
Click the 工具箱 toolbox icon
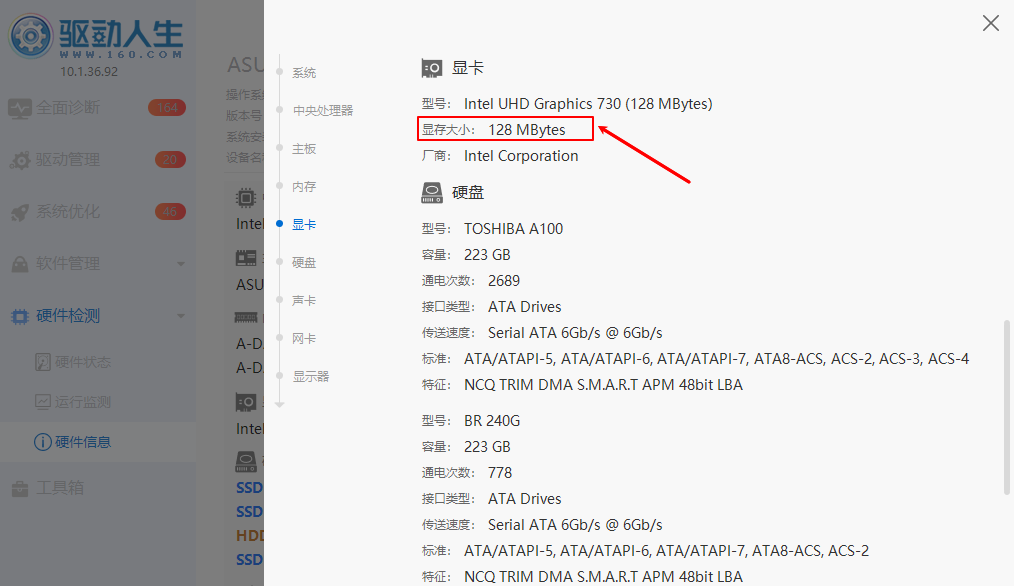tap(20, 488)
